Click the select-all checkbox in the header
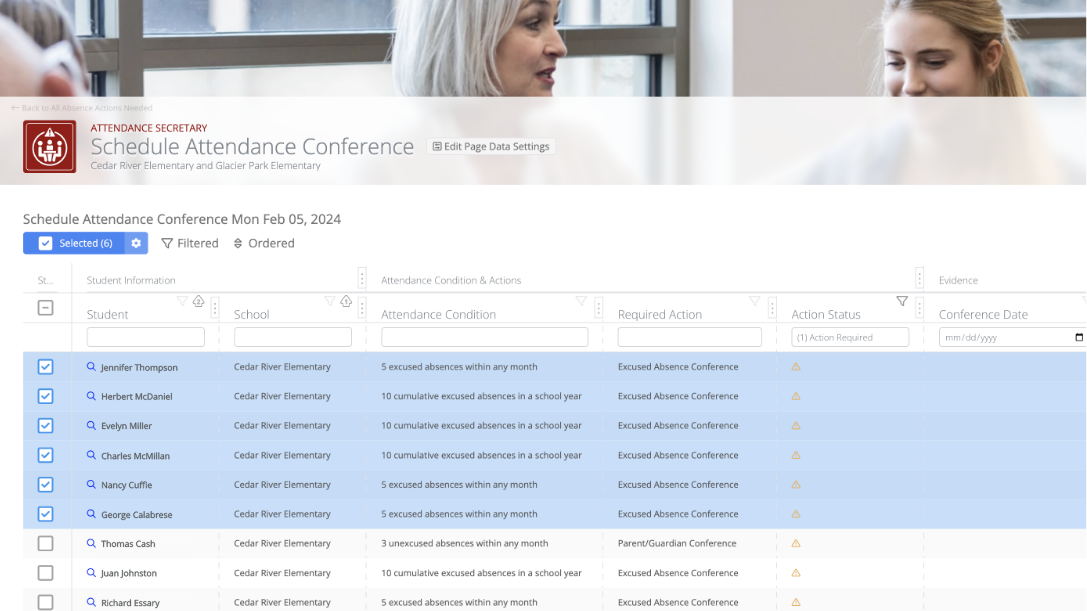 coord(45,309)
